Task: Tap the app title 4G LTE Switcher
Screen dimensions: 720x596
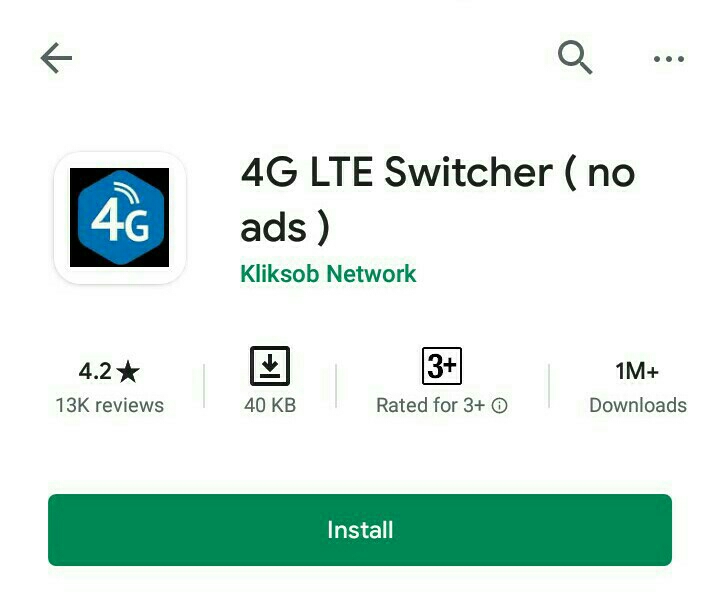Action: tap(397, 173)
